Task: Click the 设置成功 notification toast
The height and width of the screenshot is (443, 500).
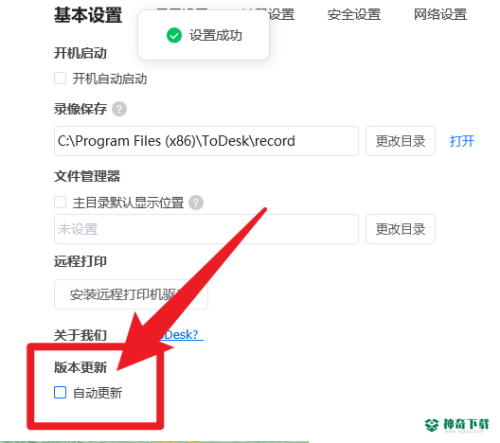Action: click(x=203, y=35)
